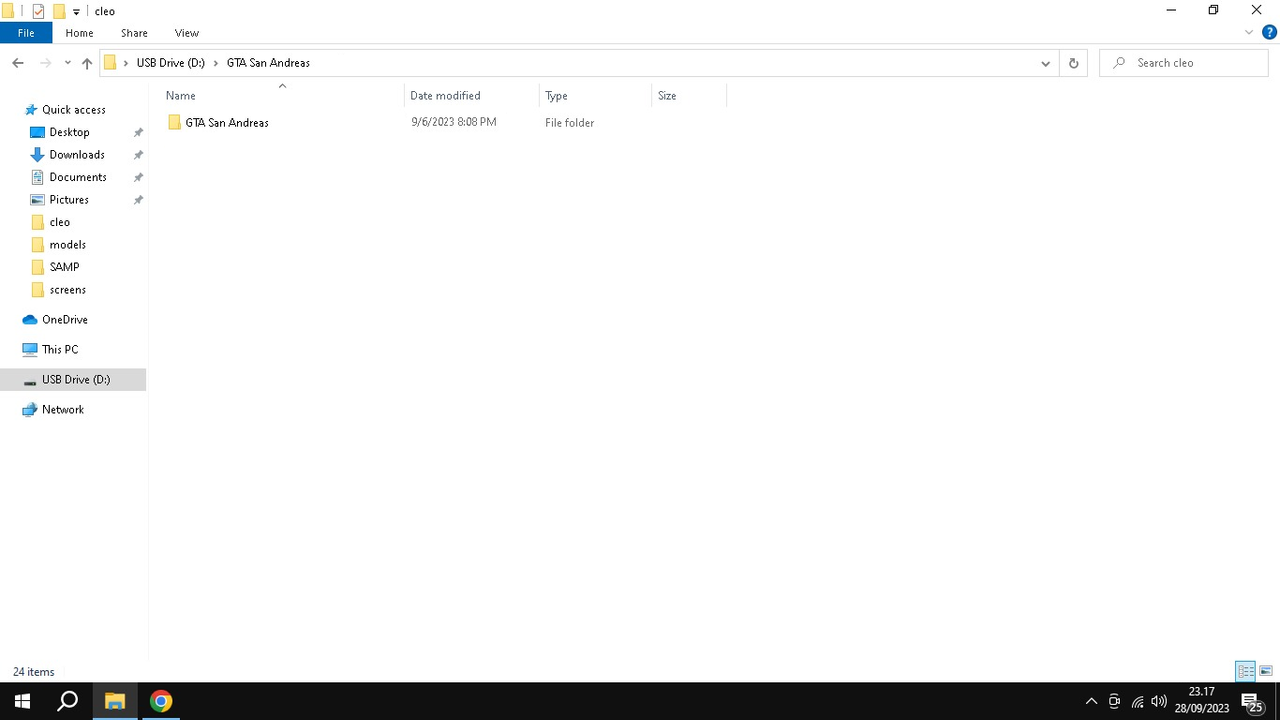The image size is (1280, 720).
Task: Click GTA San Andreas breadcrumb in address bar
Action: [268, 63]
